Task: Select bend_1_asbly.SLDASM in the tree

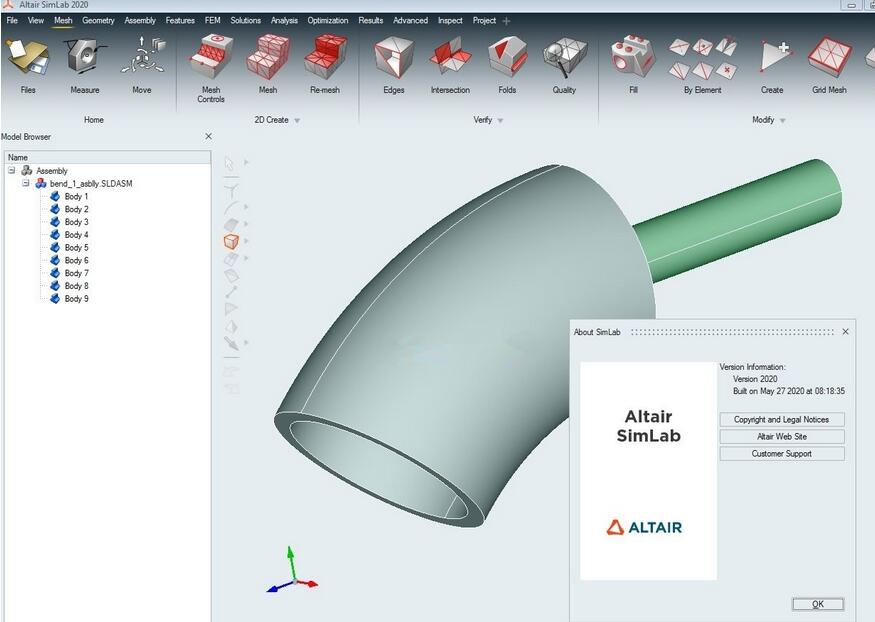Action: point(91,184)
